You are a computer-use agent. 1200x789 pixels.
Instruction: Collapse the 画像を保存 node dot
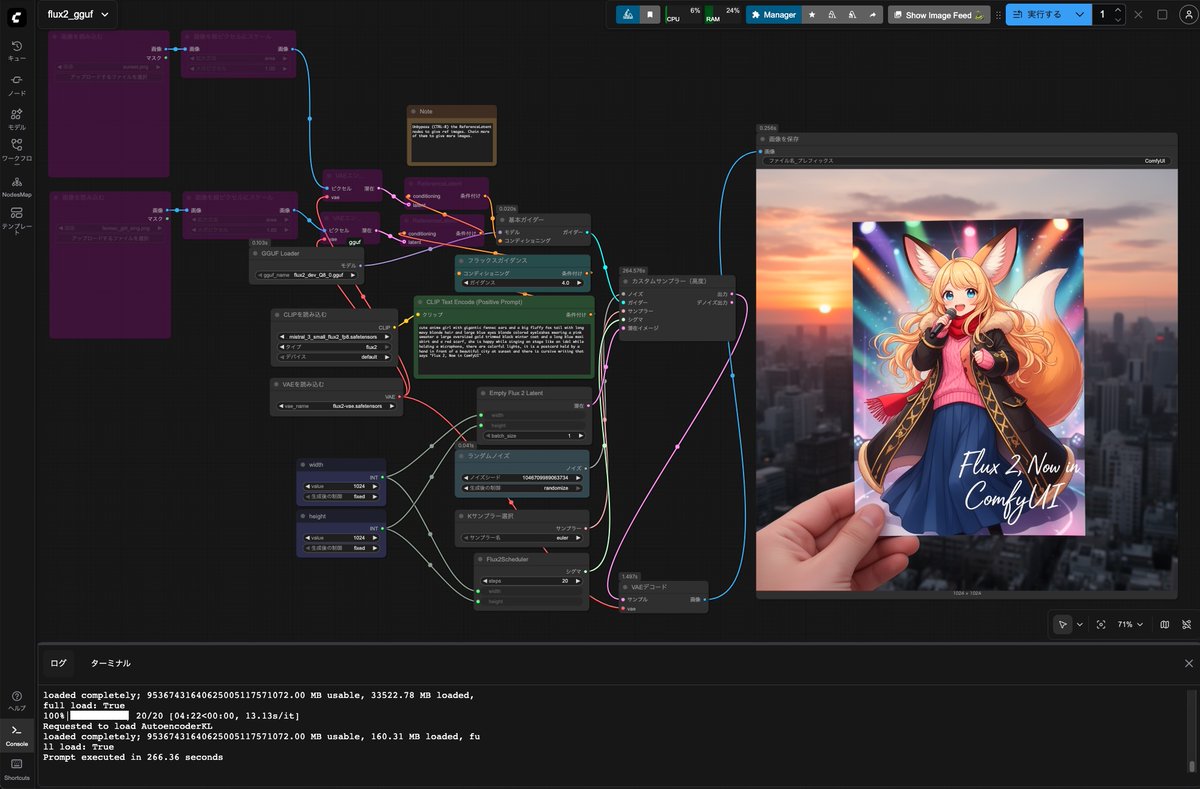pyautogui.click(x=763, y=140)
